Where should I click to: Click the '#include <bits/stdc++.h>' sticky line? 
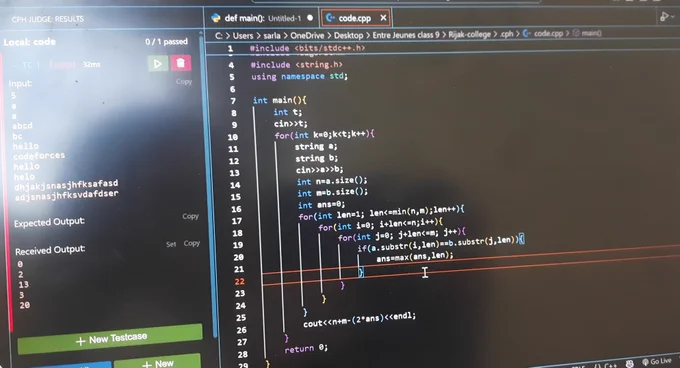[307, 48]
